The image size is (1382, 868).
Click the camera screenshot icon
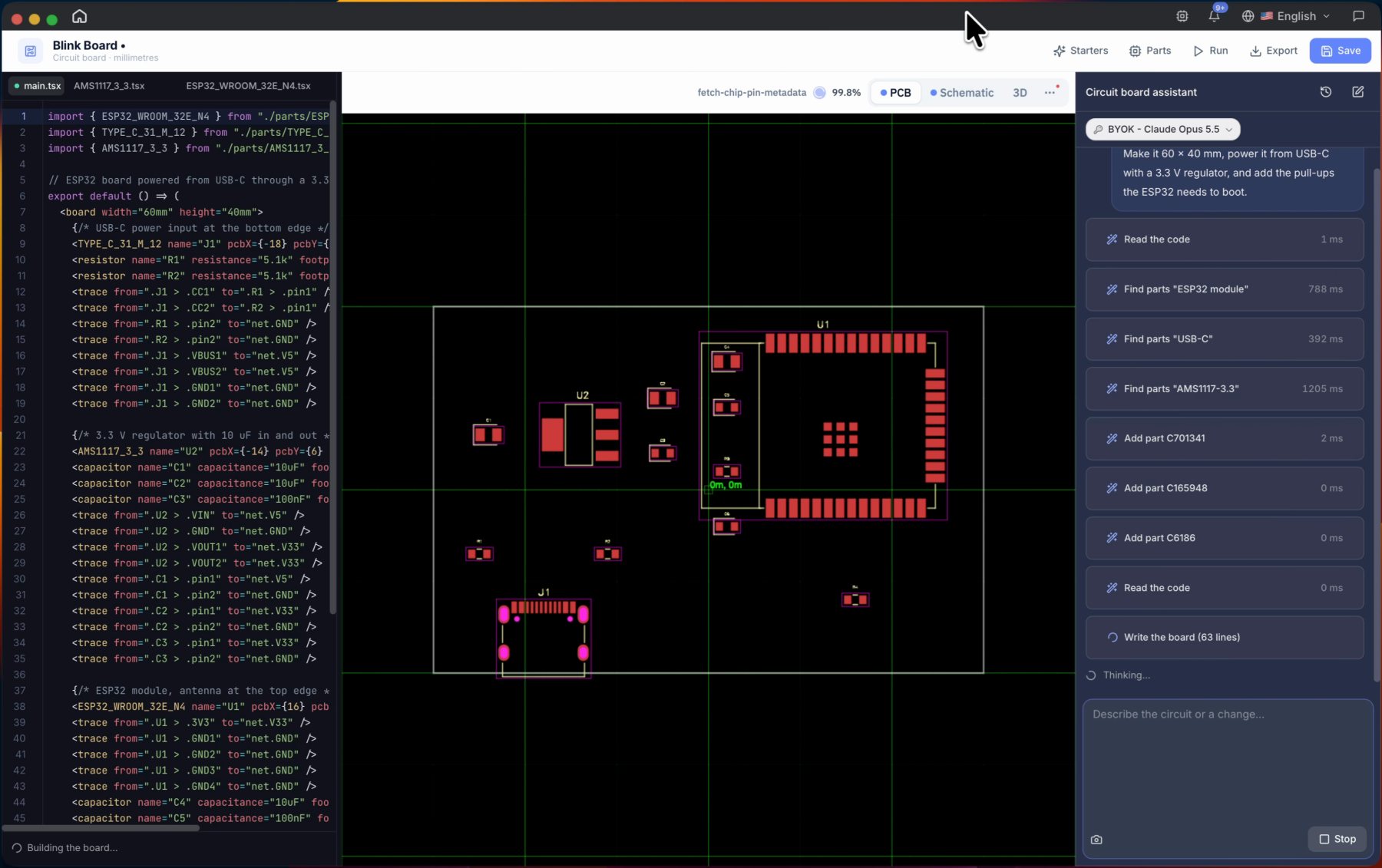point(1096,840)
